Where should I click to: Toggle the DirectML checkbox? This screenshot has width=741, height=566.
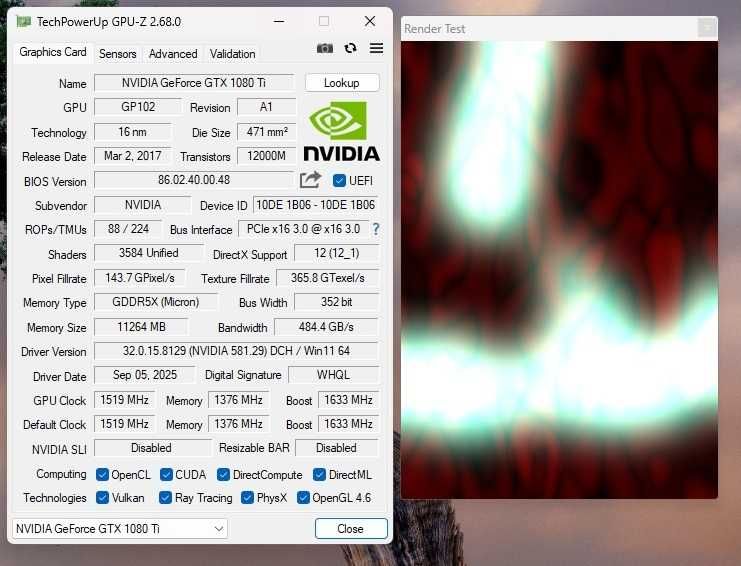[319, 474]
